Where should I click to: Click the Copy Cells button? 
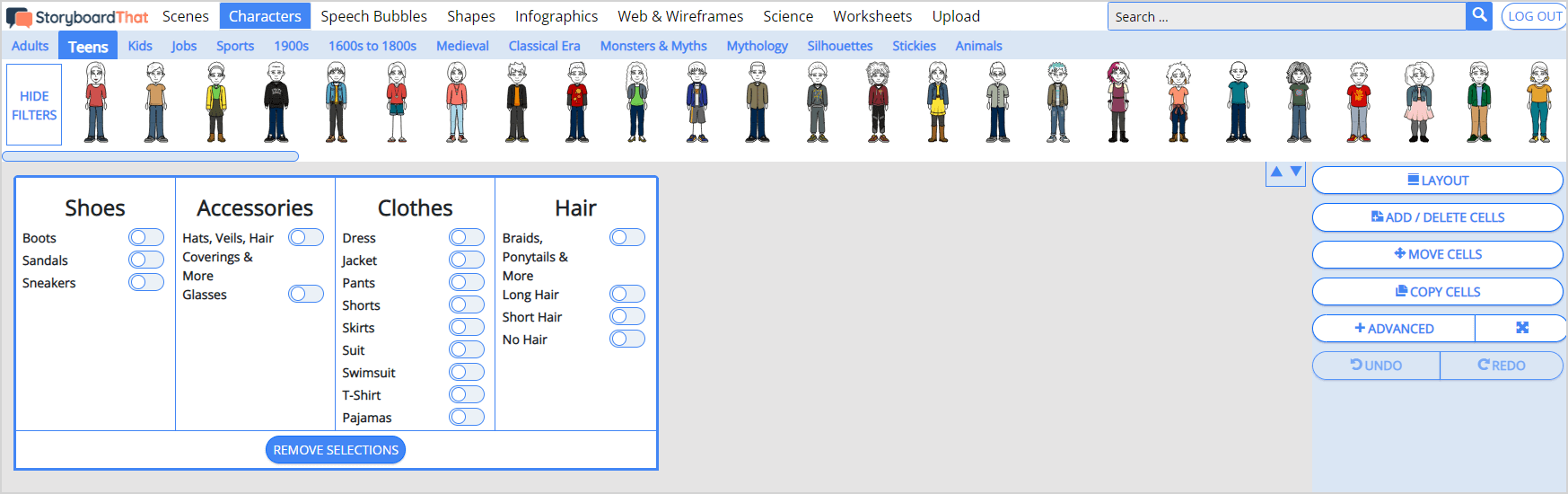(x=1438, y=292)
